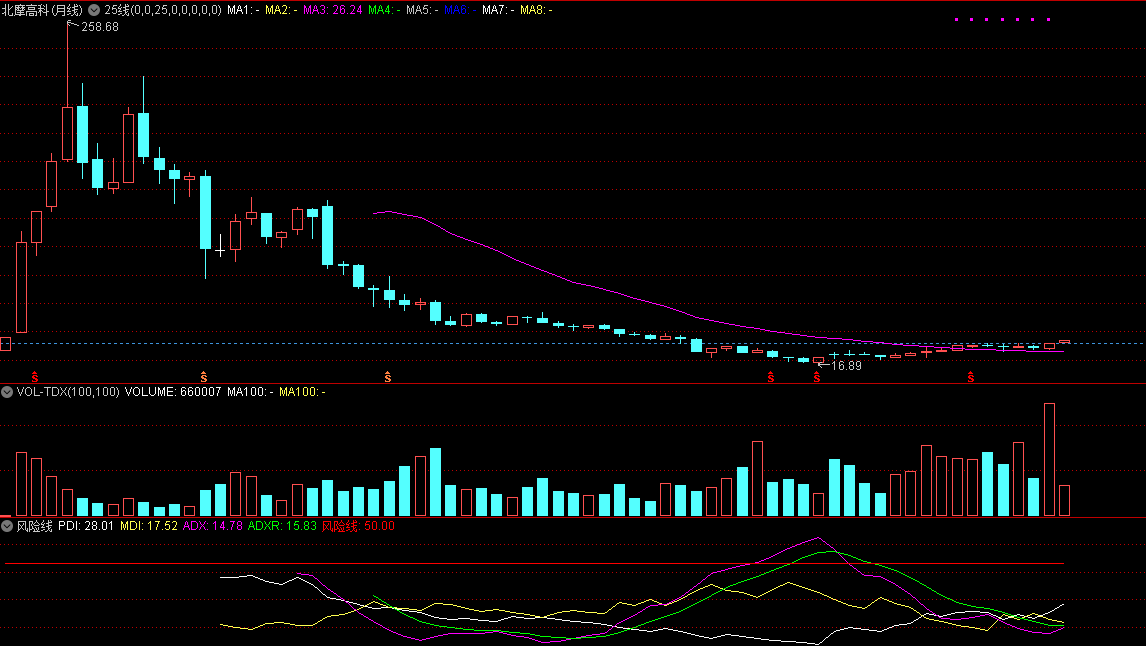Expand the VOL-TDX indicator dropdown arrow
1146x646 pixels.
7,392
